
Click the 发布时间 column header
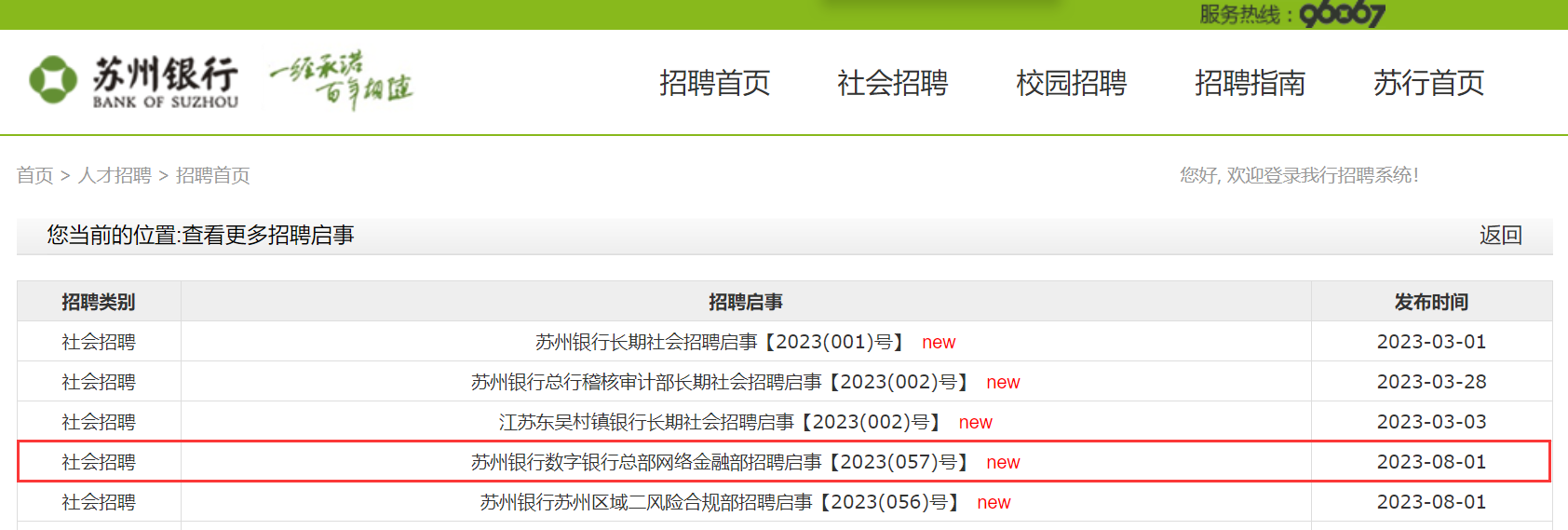(x=1431, y=302)
